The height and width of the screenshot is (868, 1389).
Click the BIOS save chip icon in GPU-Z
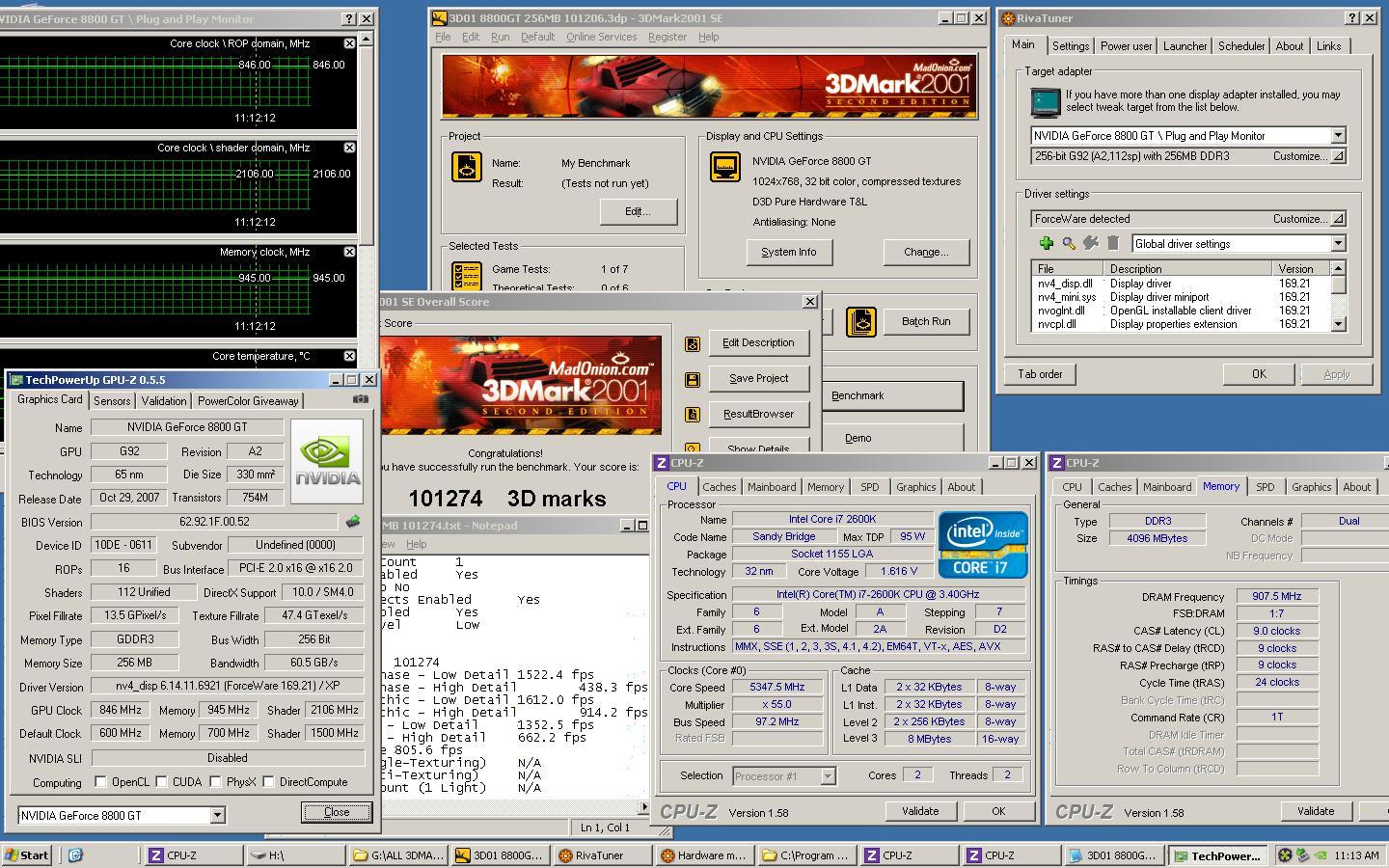[353, 522]
